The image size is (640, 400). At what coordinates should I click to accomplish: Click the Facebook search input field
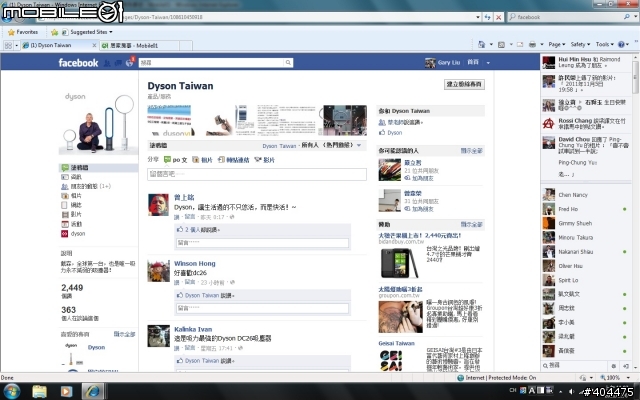point(211,62)
